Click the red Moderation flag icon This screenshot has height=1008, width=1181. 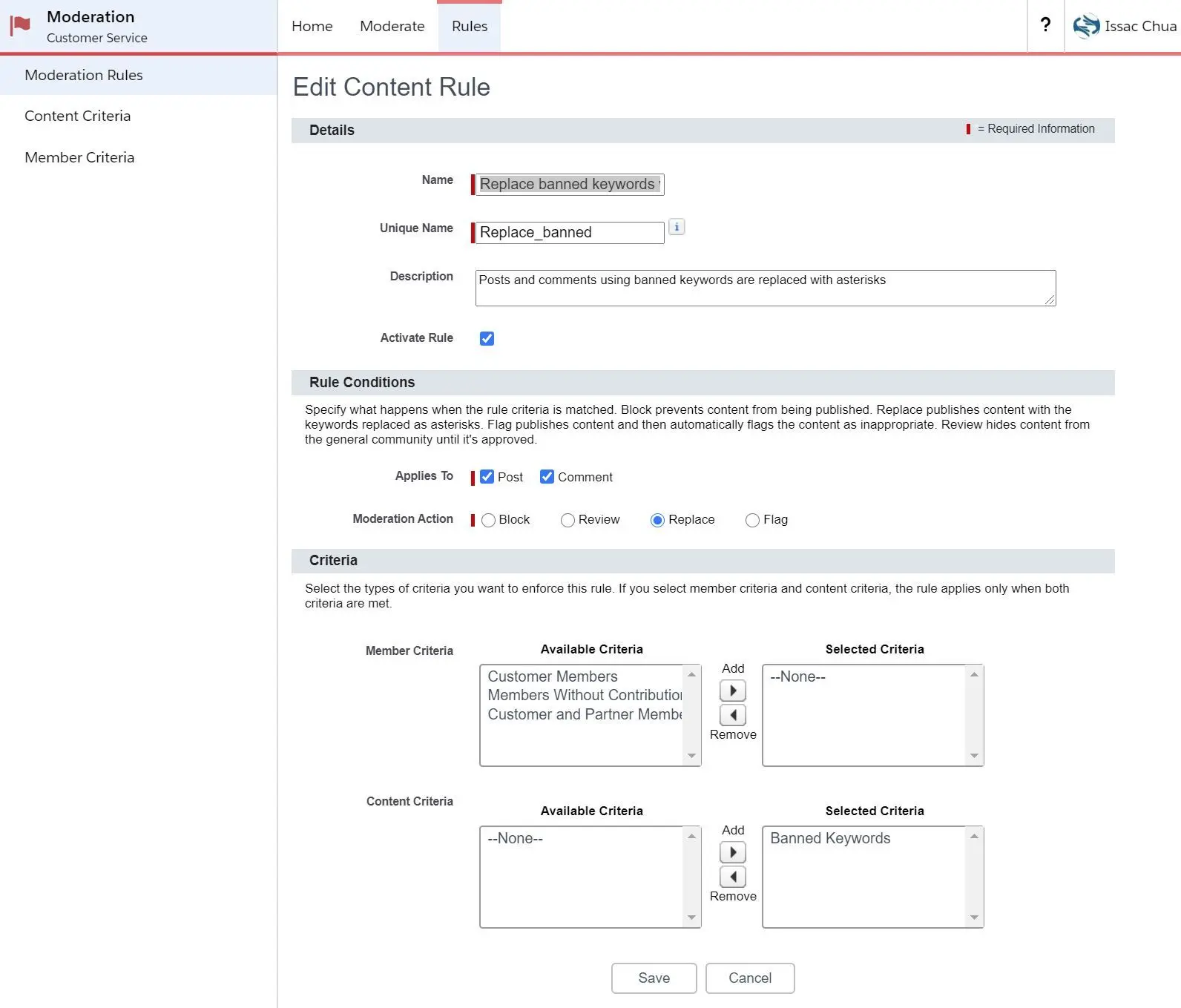20,26
